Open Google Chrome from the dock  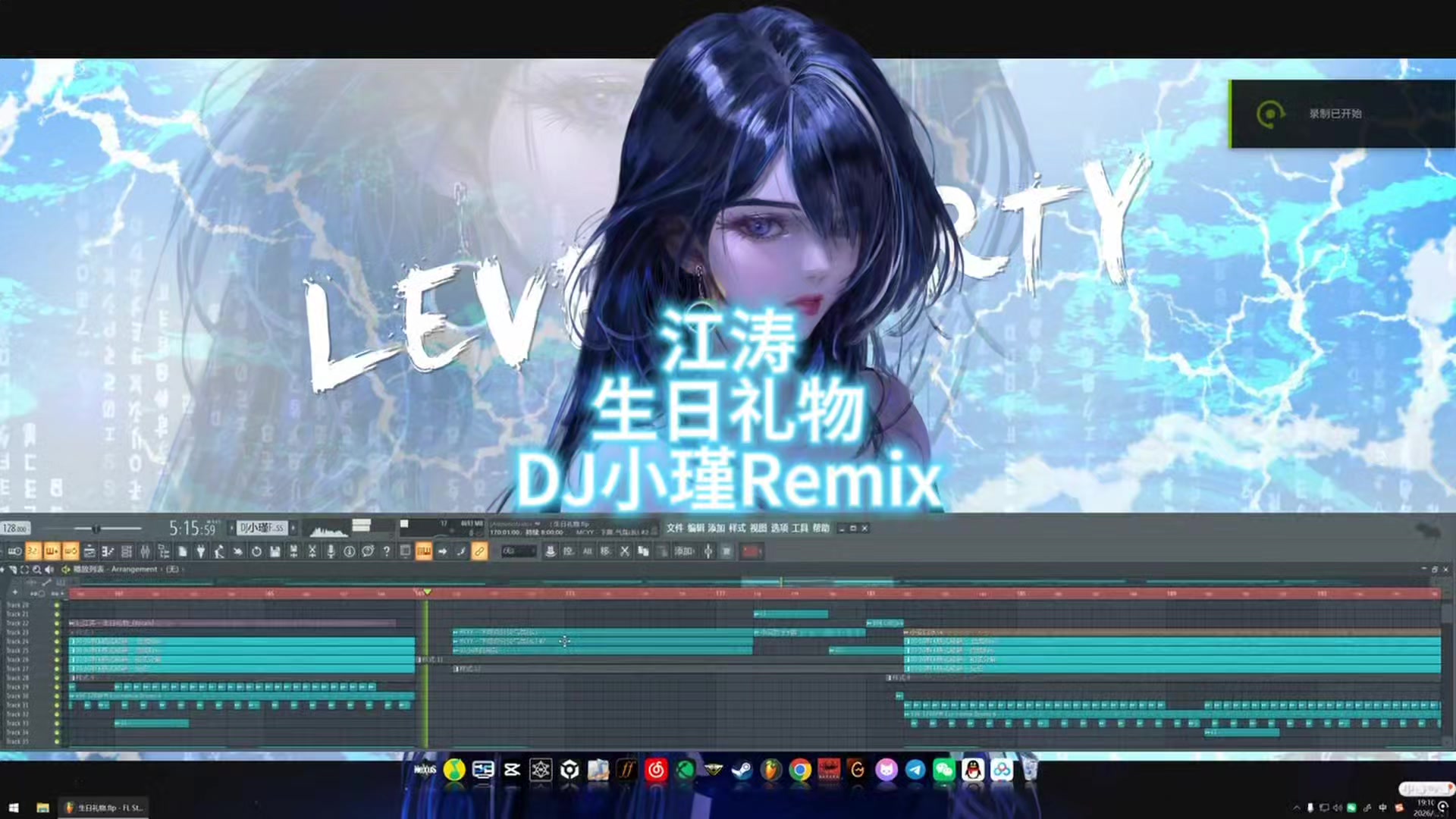point(799,770)
